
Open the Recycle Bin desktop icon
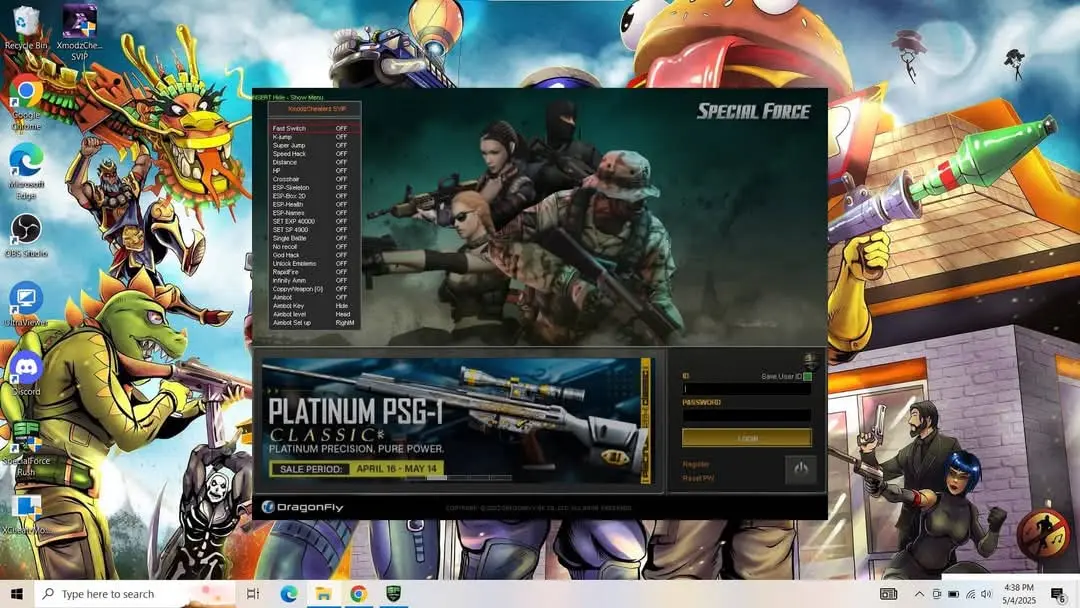[x=25, y=28]
